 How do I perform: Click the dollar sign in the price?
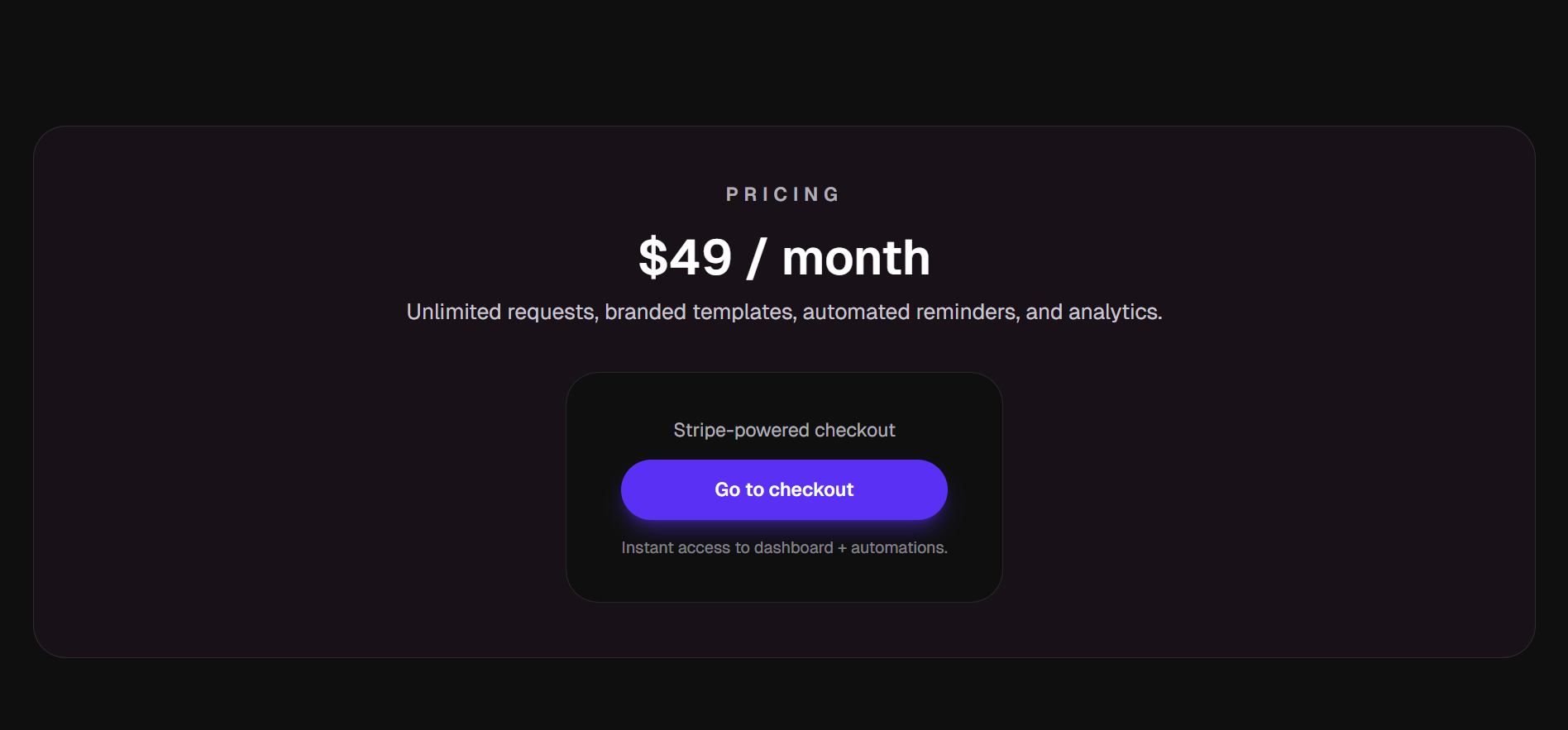click(x=653, y=257)
